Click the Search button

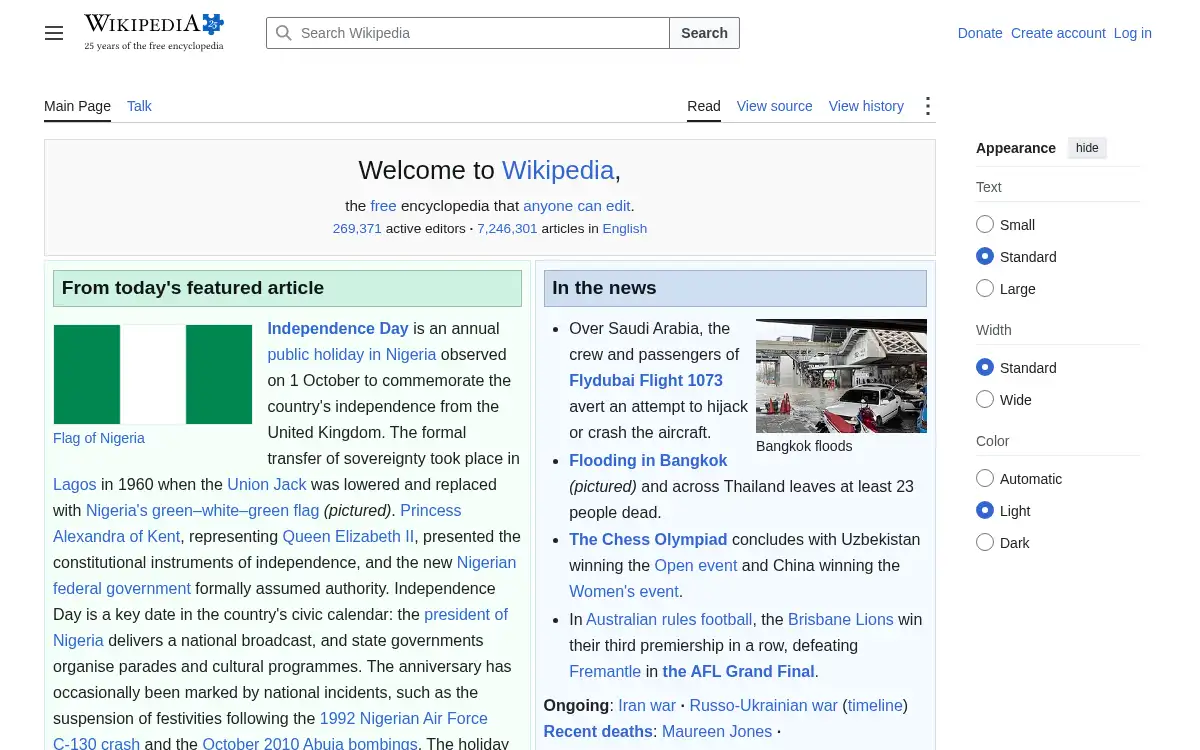point(704,33)
